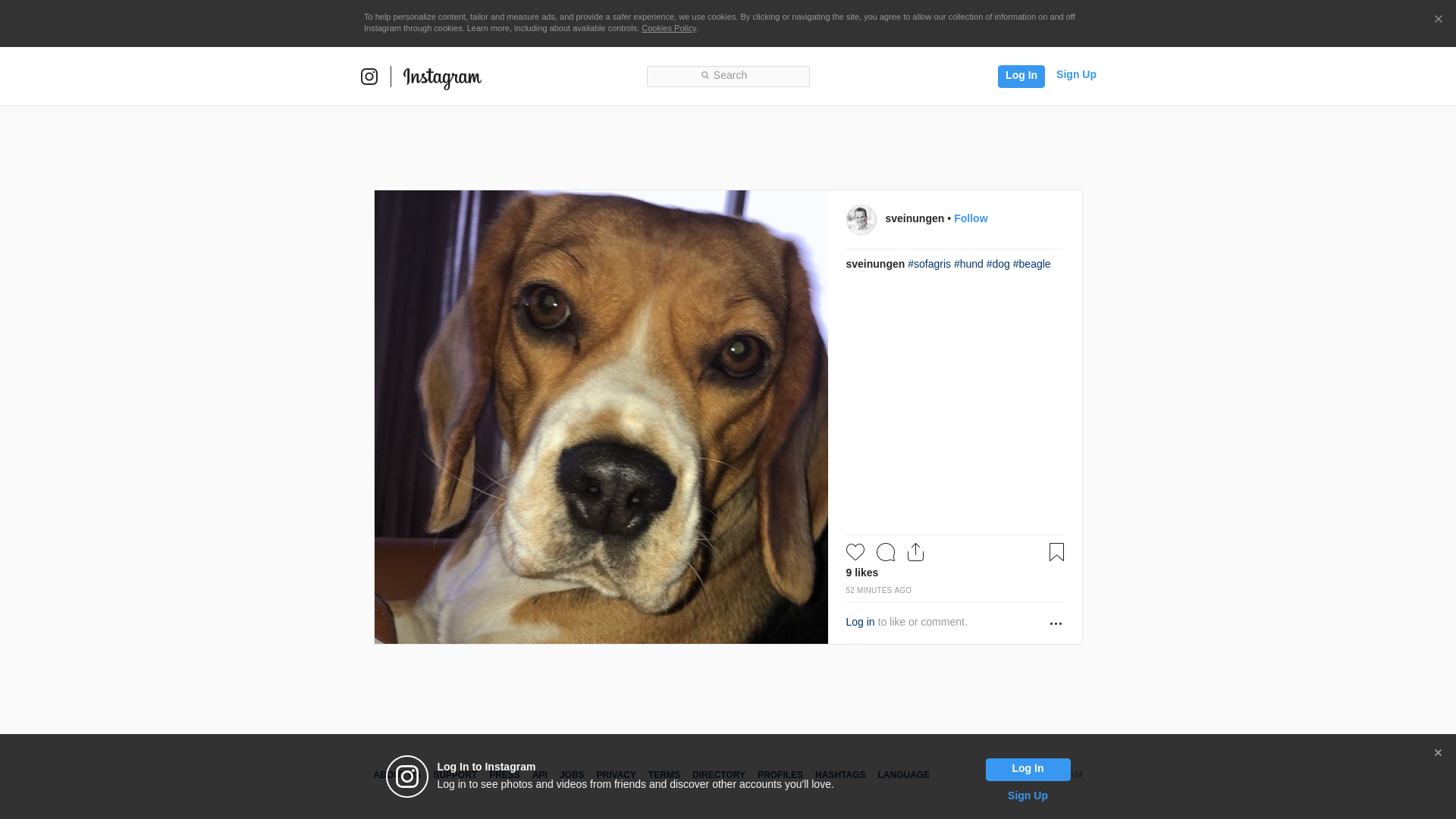The height and width of the screenshot is (819, 1456).
Task: Click Instagram logo in bottom login banner
Action: pyautogui.click(x=407, y=777)
